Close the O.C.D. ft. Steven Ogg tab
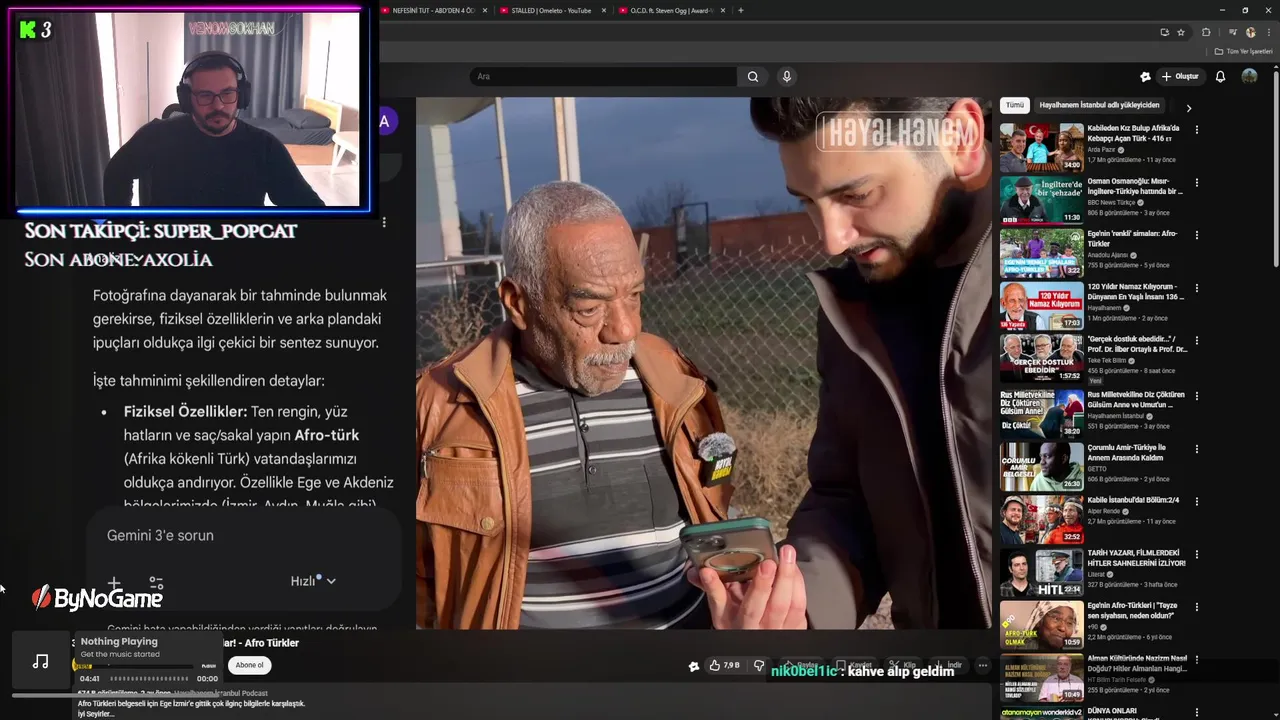The image size is (1280, 720). (x=724, y=10)
